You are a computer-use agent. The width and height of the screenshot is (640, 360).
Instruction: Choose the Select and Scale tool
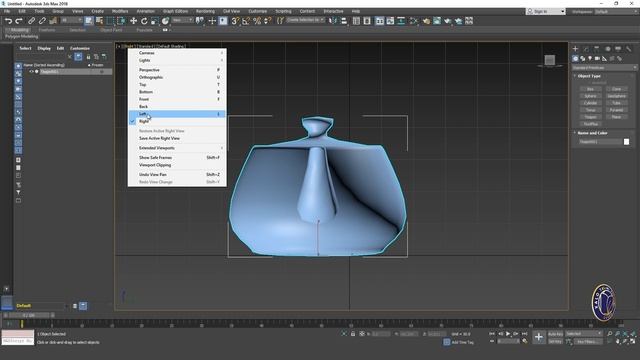155,21
